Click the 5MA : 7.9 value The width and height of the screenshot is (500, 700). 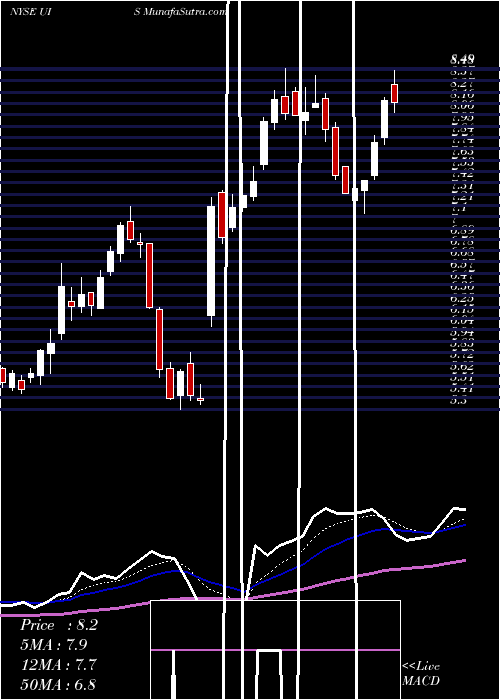[53, 645]
